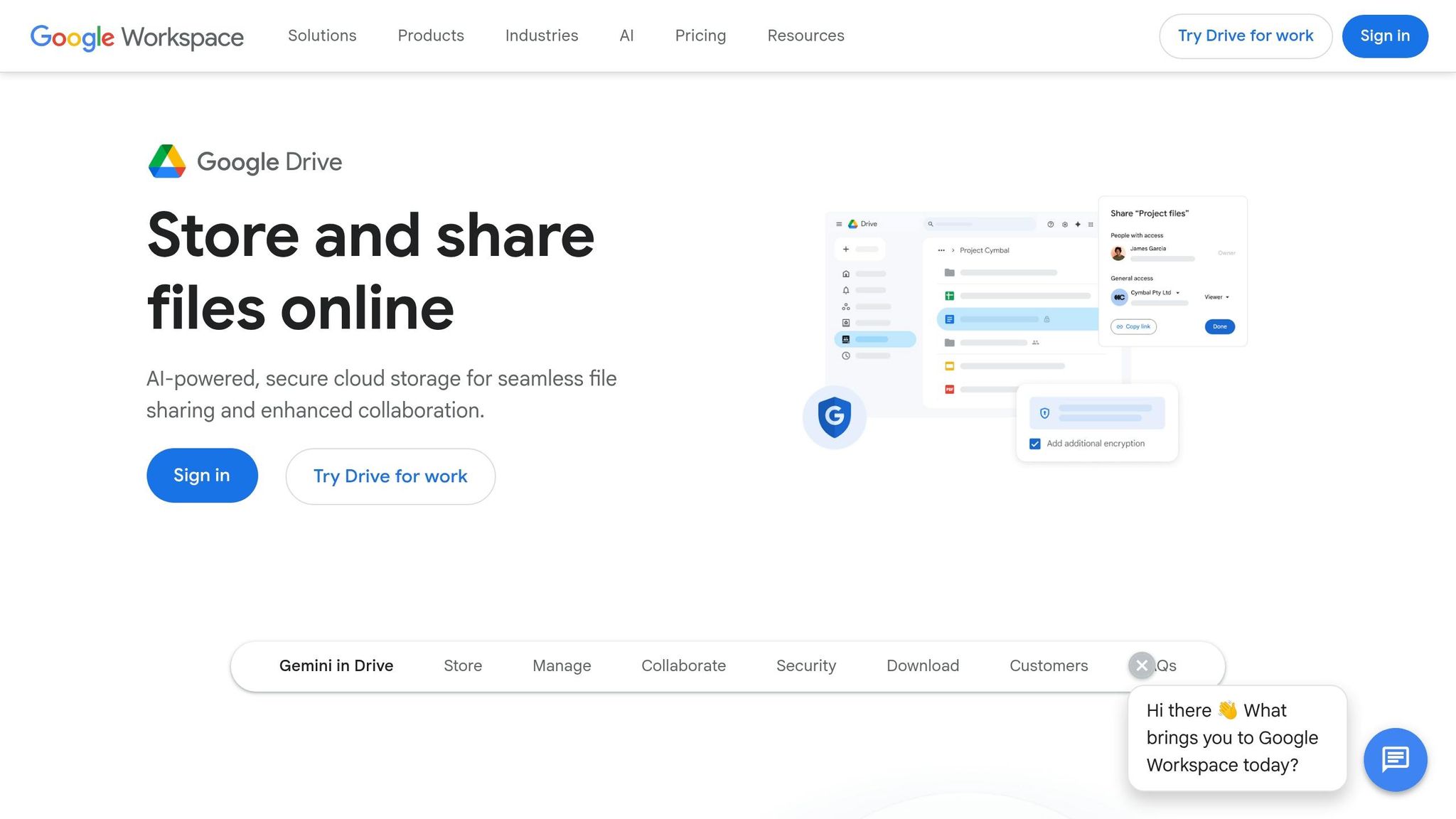Click the yellow Slides file icon
The width and height of the screenshot is (1456, 819).
(x=949, y=366)
